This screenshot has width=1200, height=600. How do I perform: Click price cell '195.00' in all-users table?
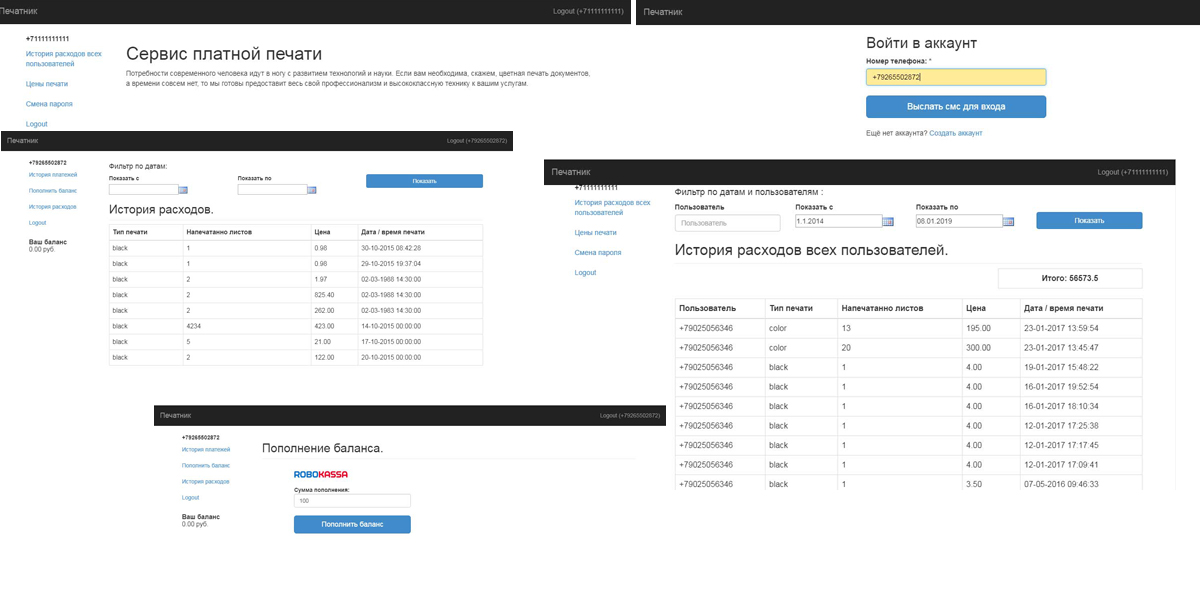click(x=991, y=328)
